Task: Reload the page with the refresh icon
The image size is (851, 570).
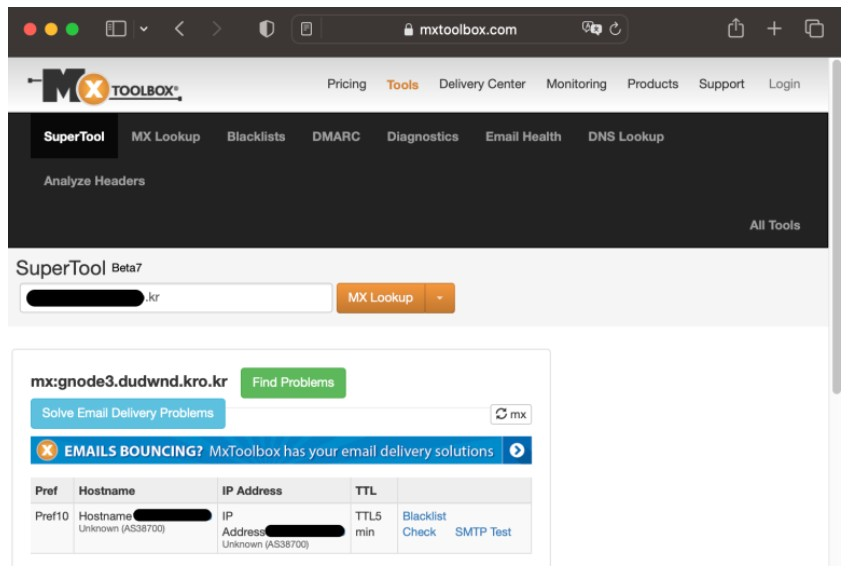Action: pos(615,29)
